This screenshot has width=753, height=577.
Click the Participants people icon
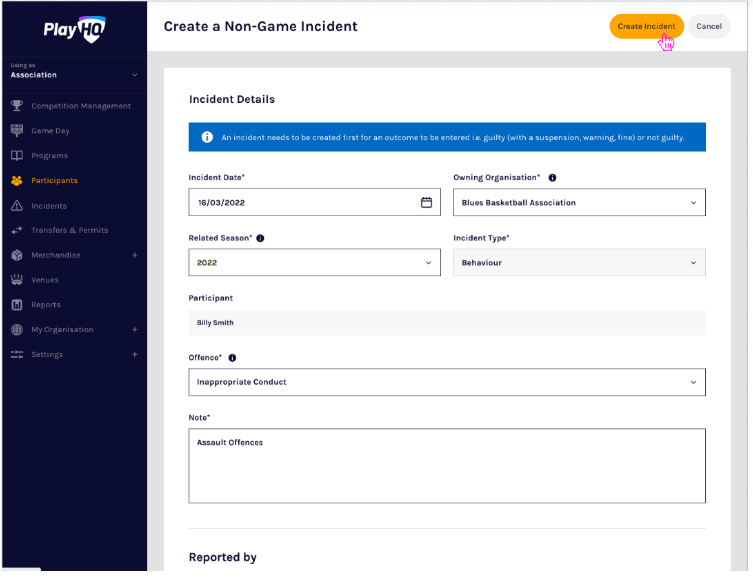point(17,180)
